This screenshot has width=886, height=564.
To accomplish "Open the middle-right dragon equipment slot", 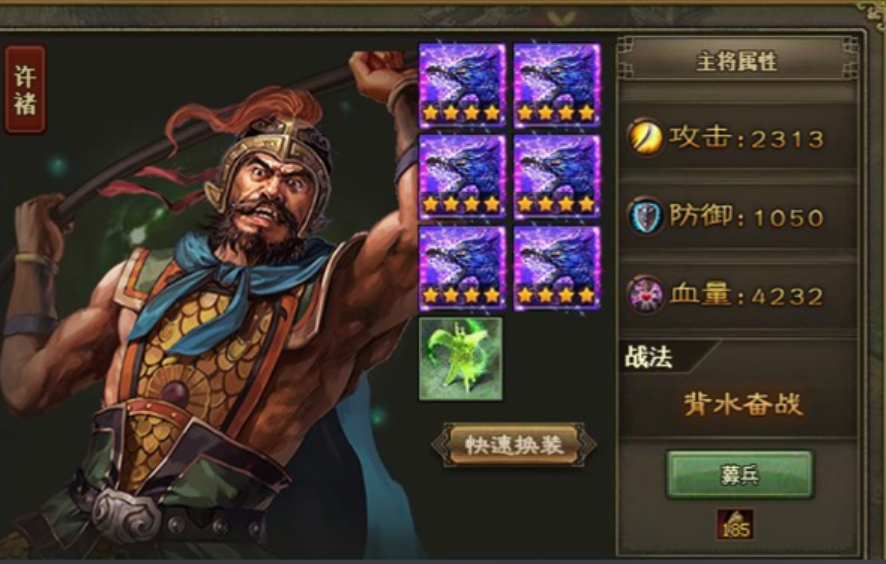I will 557,177.
